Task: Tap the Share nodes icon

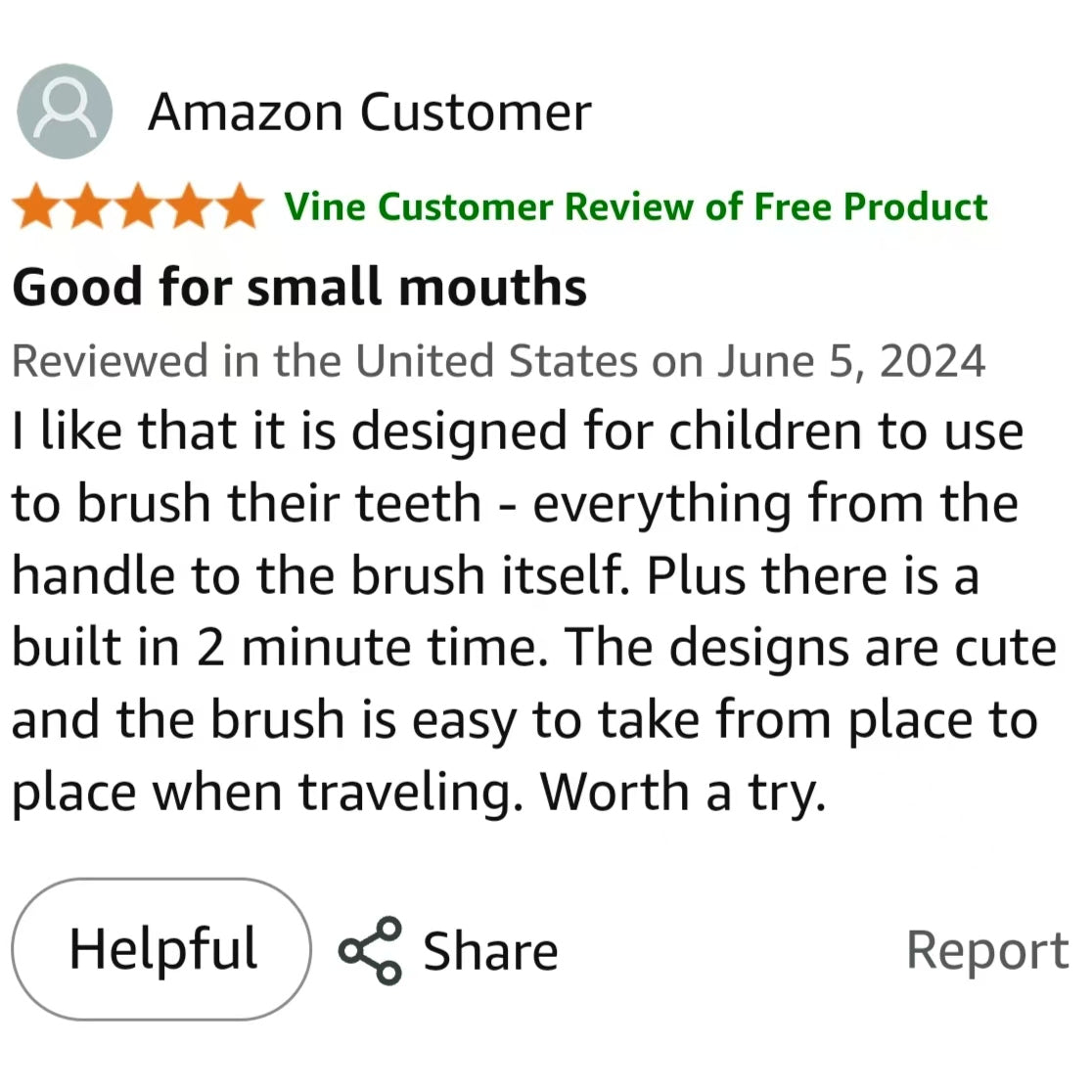Action: click(x=370, y=950)
